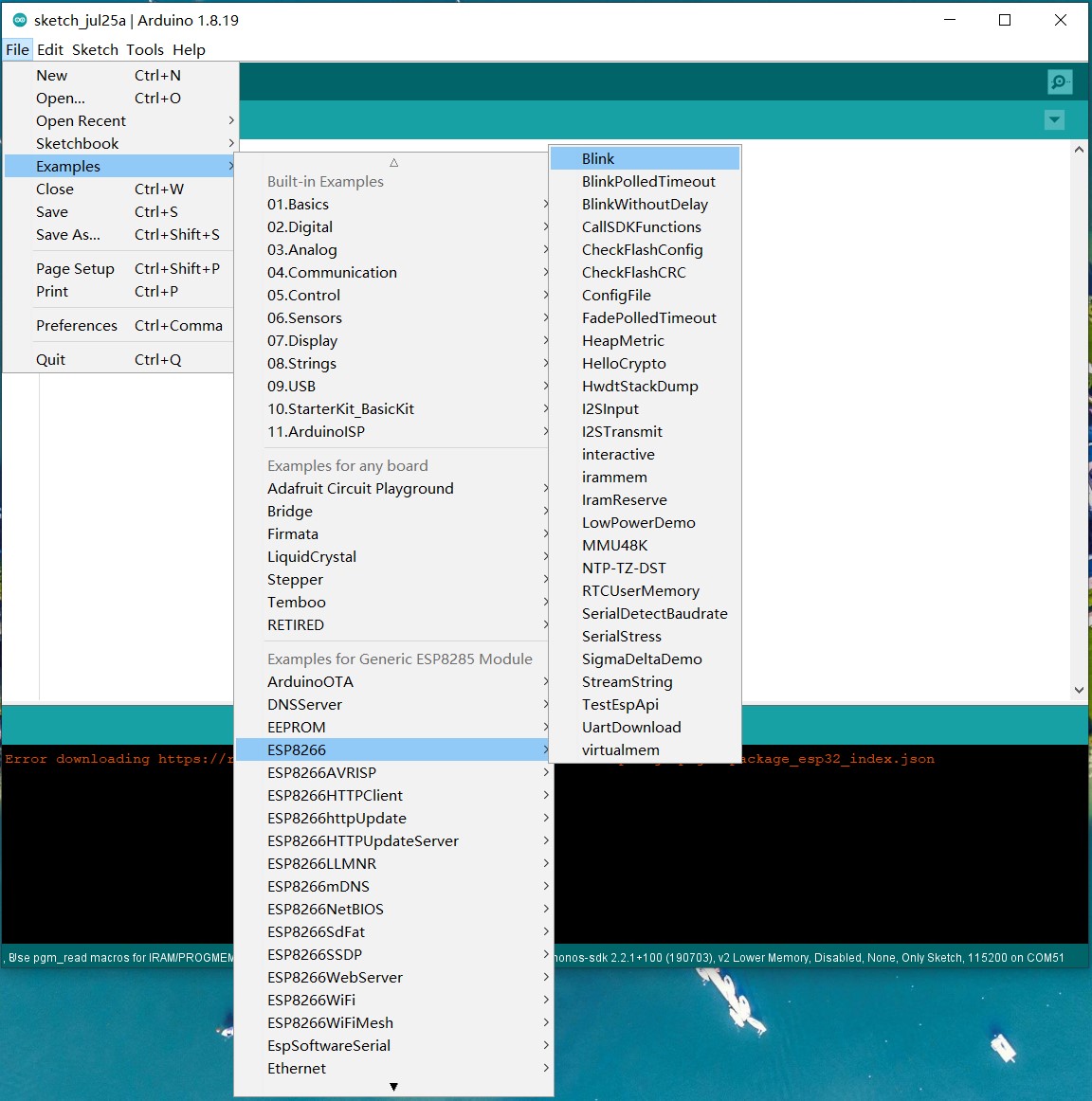Expand the ArduinoOTA examples submenu
Screen dimensions: 1092x1101
(x=393, y=682)
